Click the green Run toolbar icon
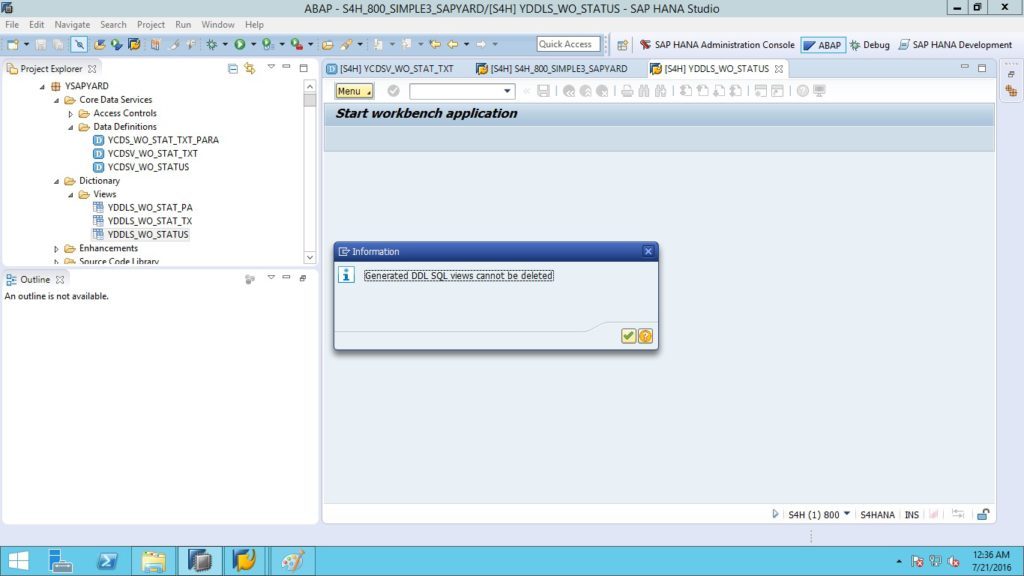This screenshot has width=1024, height=576. (240, 44)
